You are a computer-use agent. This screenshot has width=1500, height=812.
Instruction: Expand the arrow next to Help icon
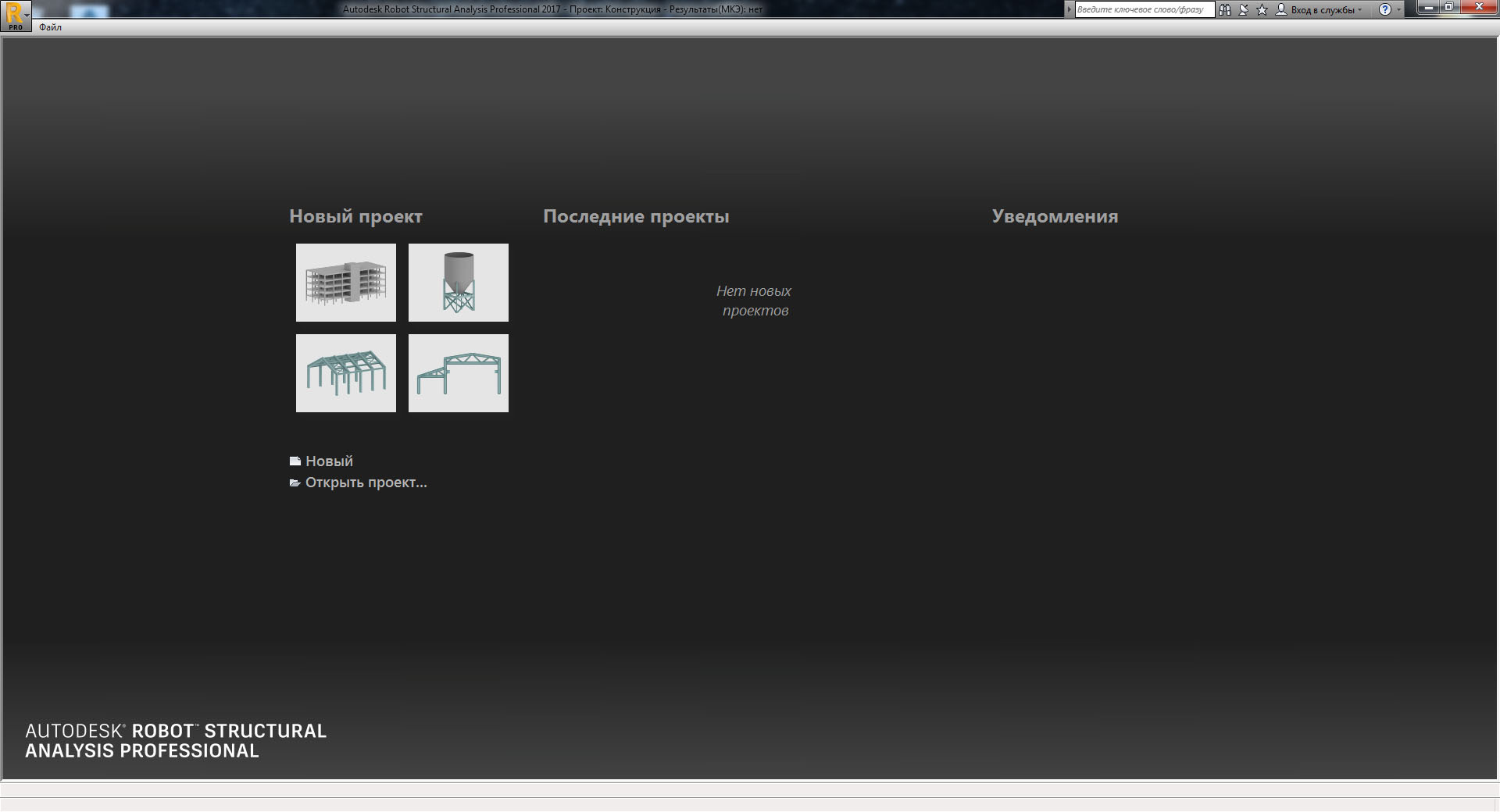pos(1398,10)
